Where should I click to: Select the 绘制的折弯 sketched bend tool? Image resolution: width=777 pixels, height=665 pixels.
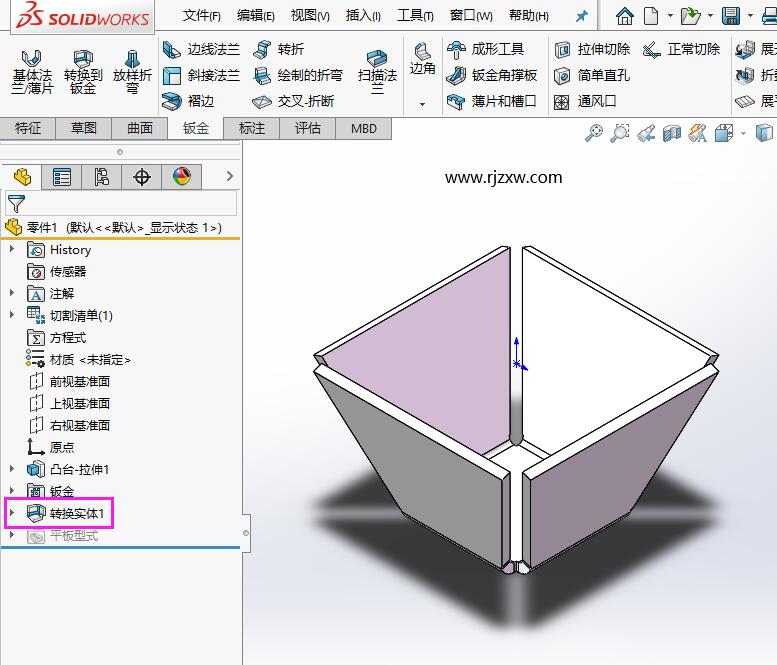click(298, 75)
